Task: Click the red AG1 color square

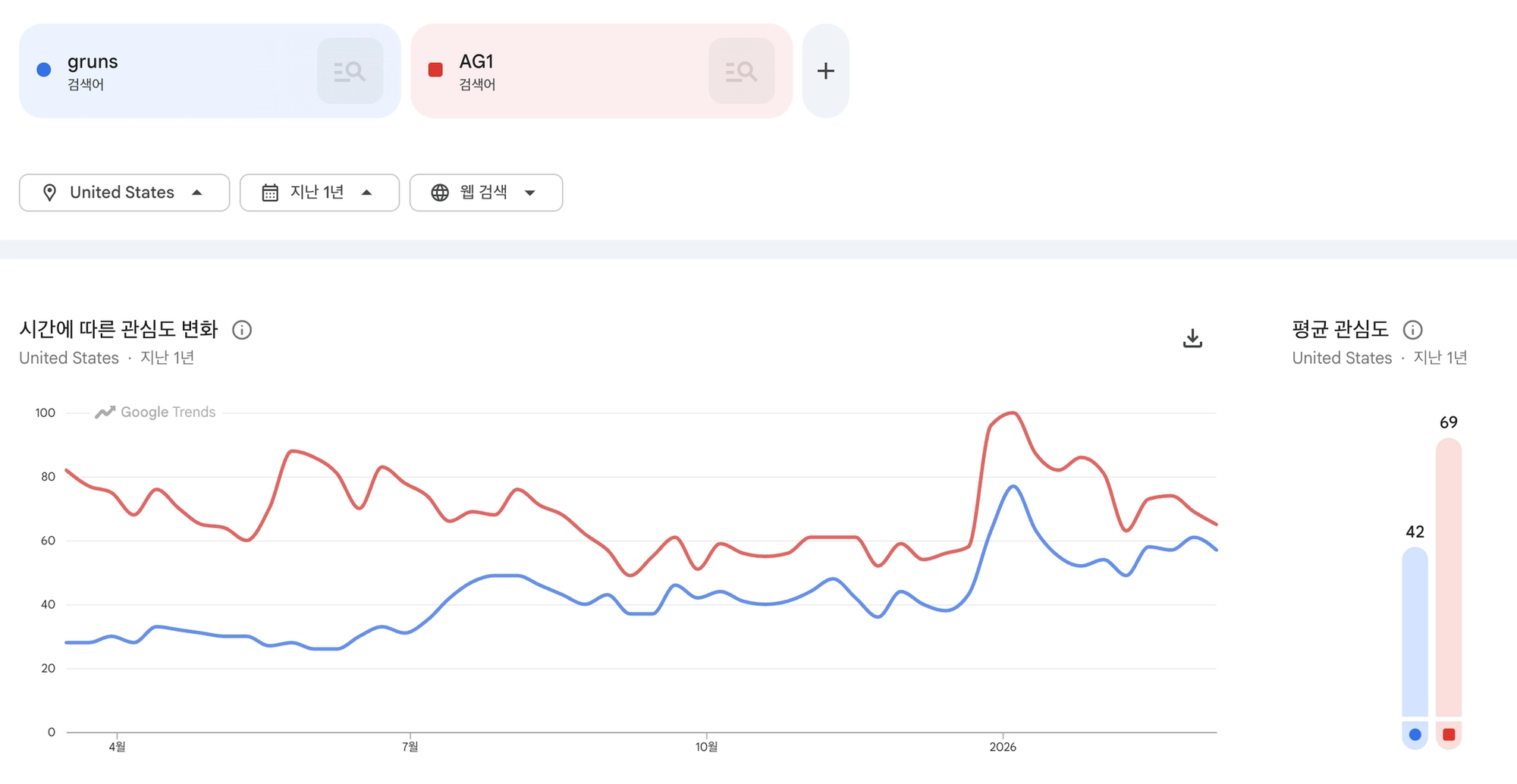Action: tap(435, 70)
